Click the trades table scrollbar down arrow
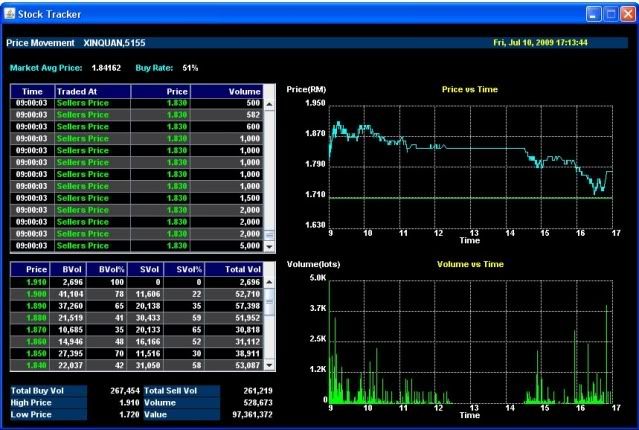 click(268, 245)
